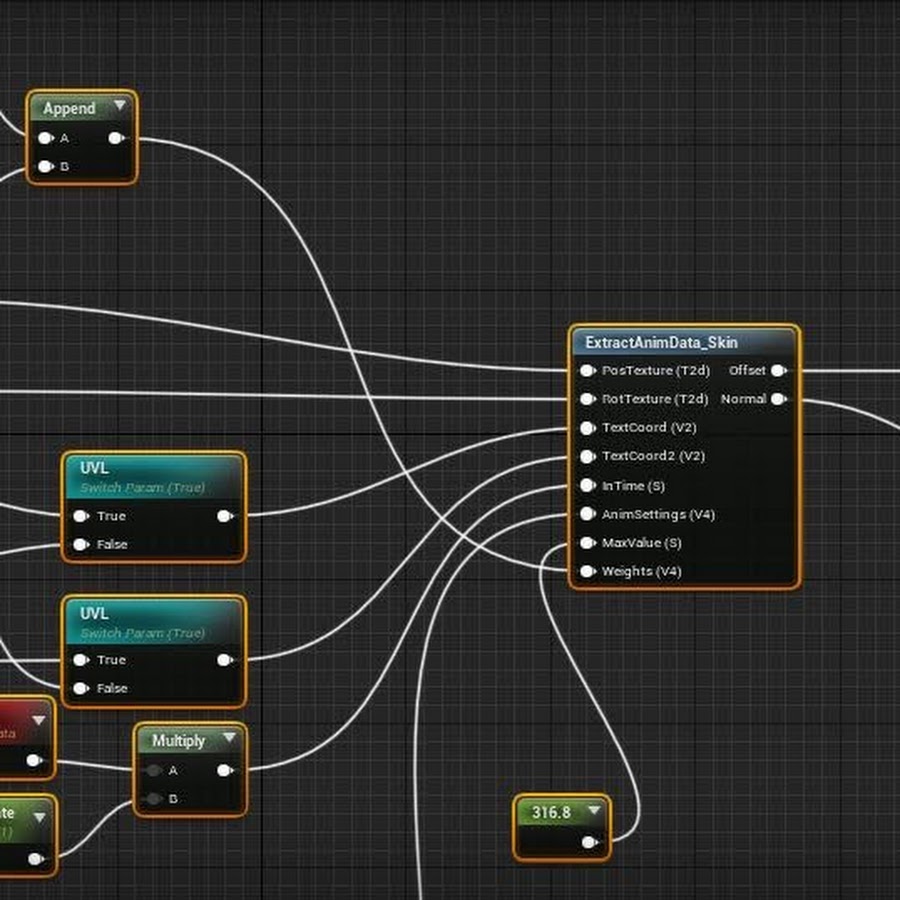Select the TextCoord (V2) input pin
The image size is (900, 900).
tap(587, 428)
